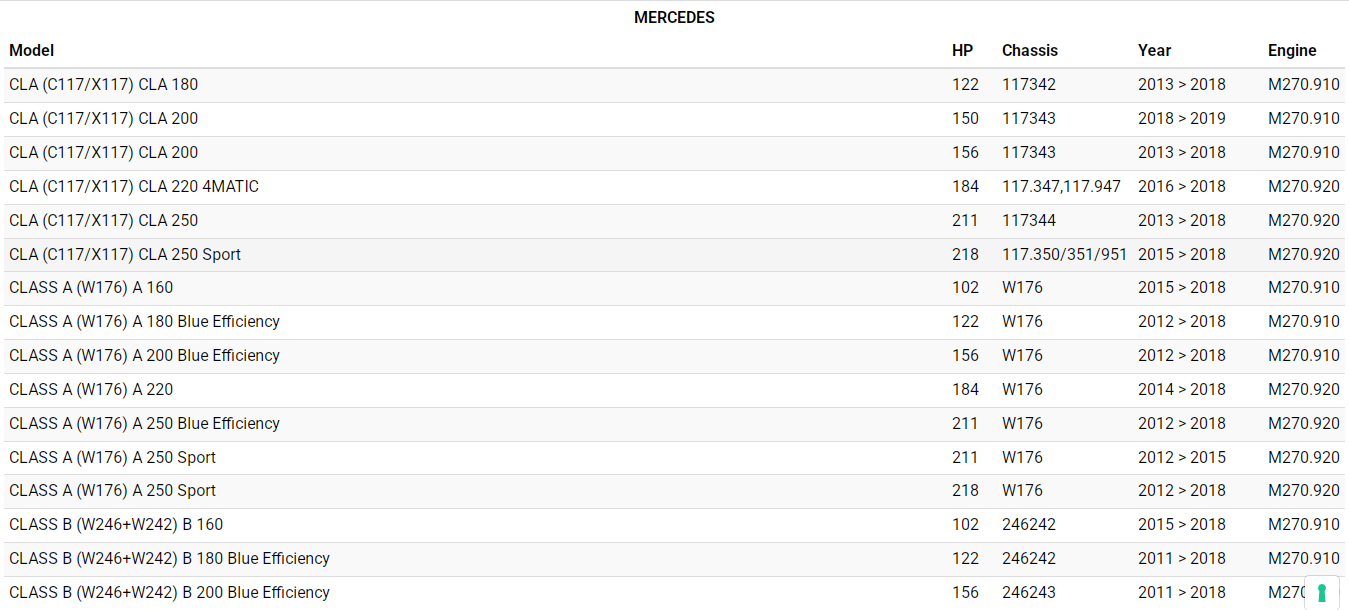Click the CLA 250 Sport model name
The width and height of the screenshot is (1349, 610).
point(125,254)
